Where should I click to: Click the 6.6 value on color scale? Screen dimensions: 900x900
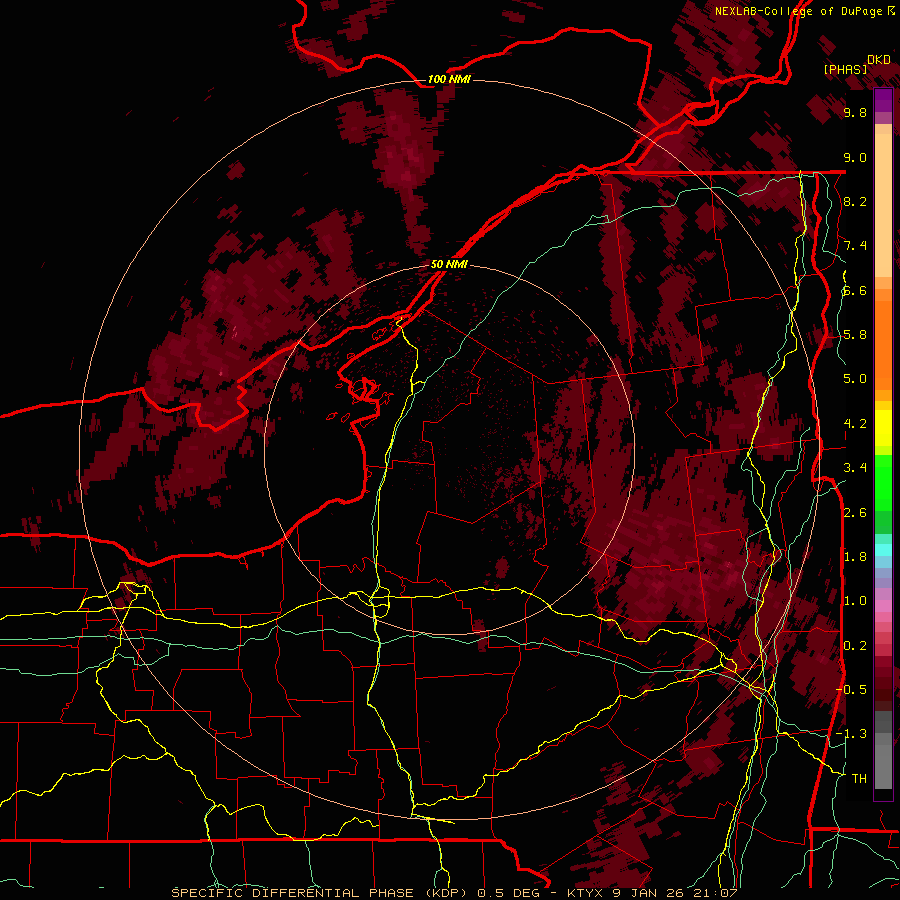coord(855,290)
